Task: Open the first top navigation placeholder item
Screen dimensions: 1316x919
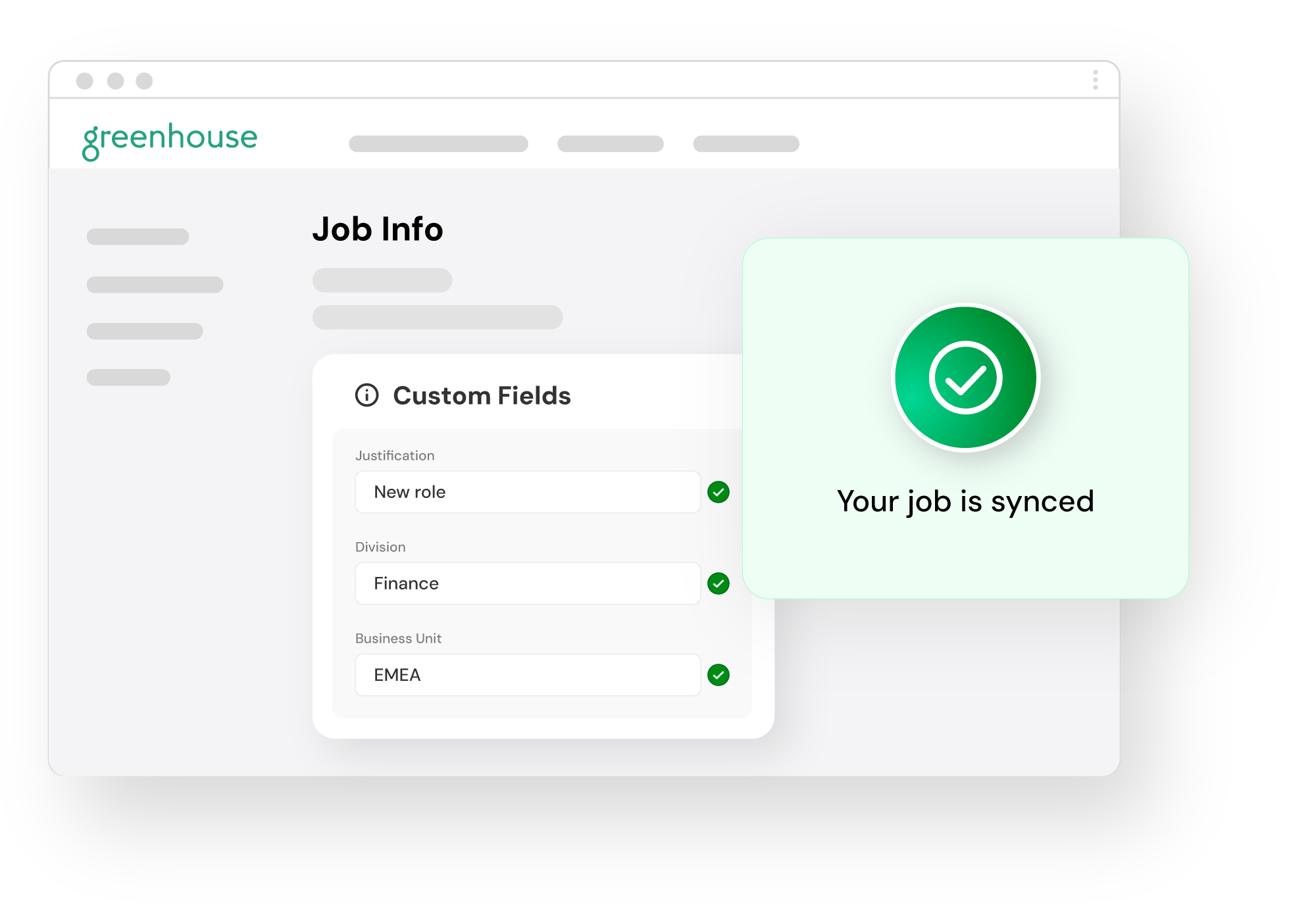Action: 438,144
